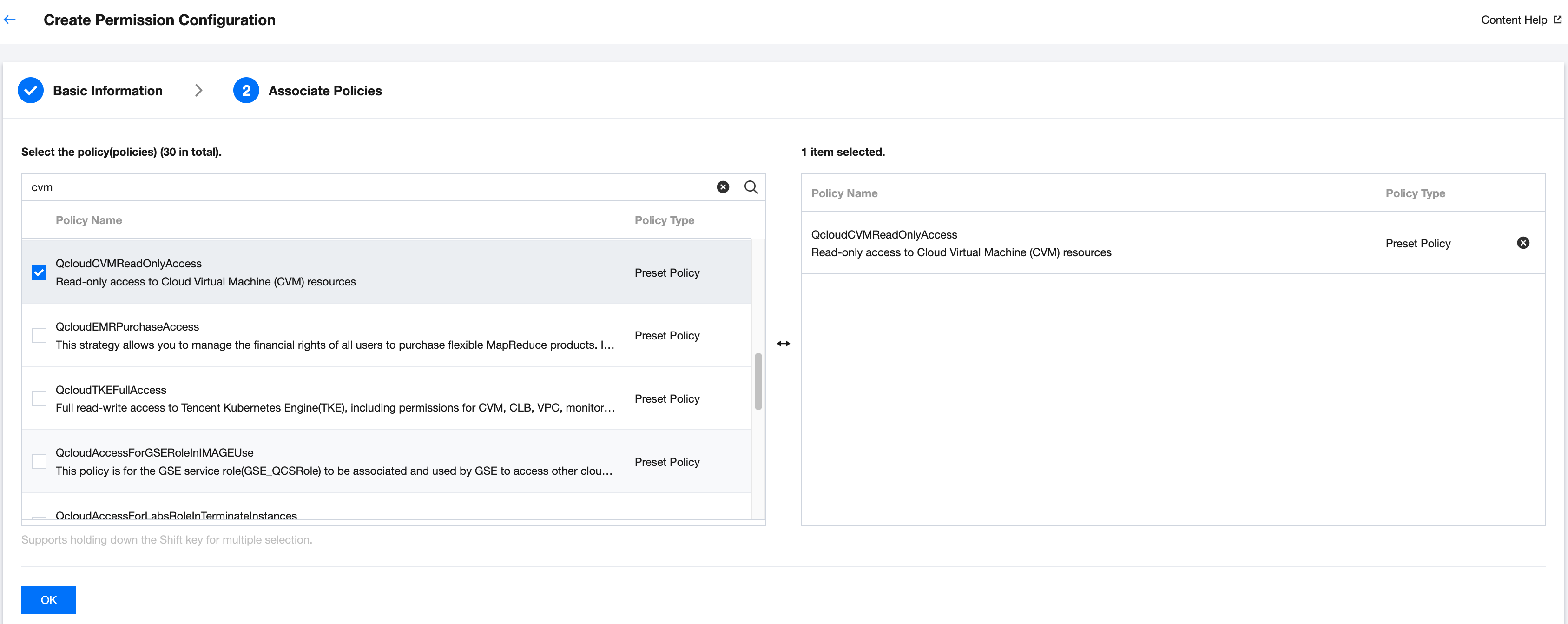Click the transfer arrows icon between lists
This screenshot has width=1568, height=624.
(x=783, y=344)
